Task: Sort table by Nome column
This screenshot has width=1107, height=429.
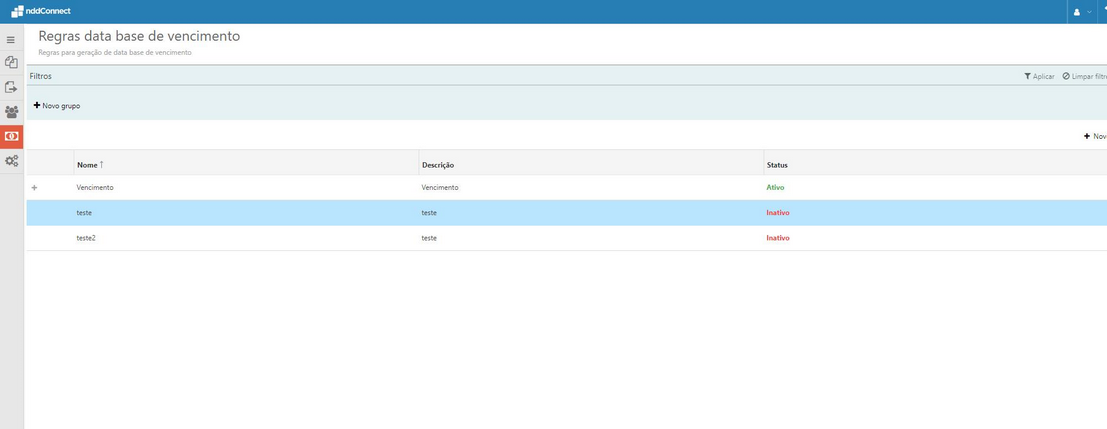Action: (x=90, y=164)
